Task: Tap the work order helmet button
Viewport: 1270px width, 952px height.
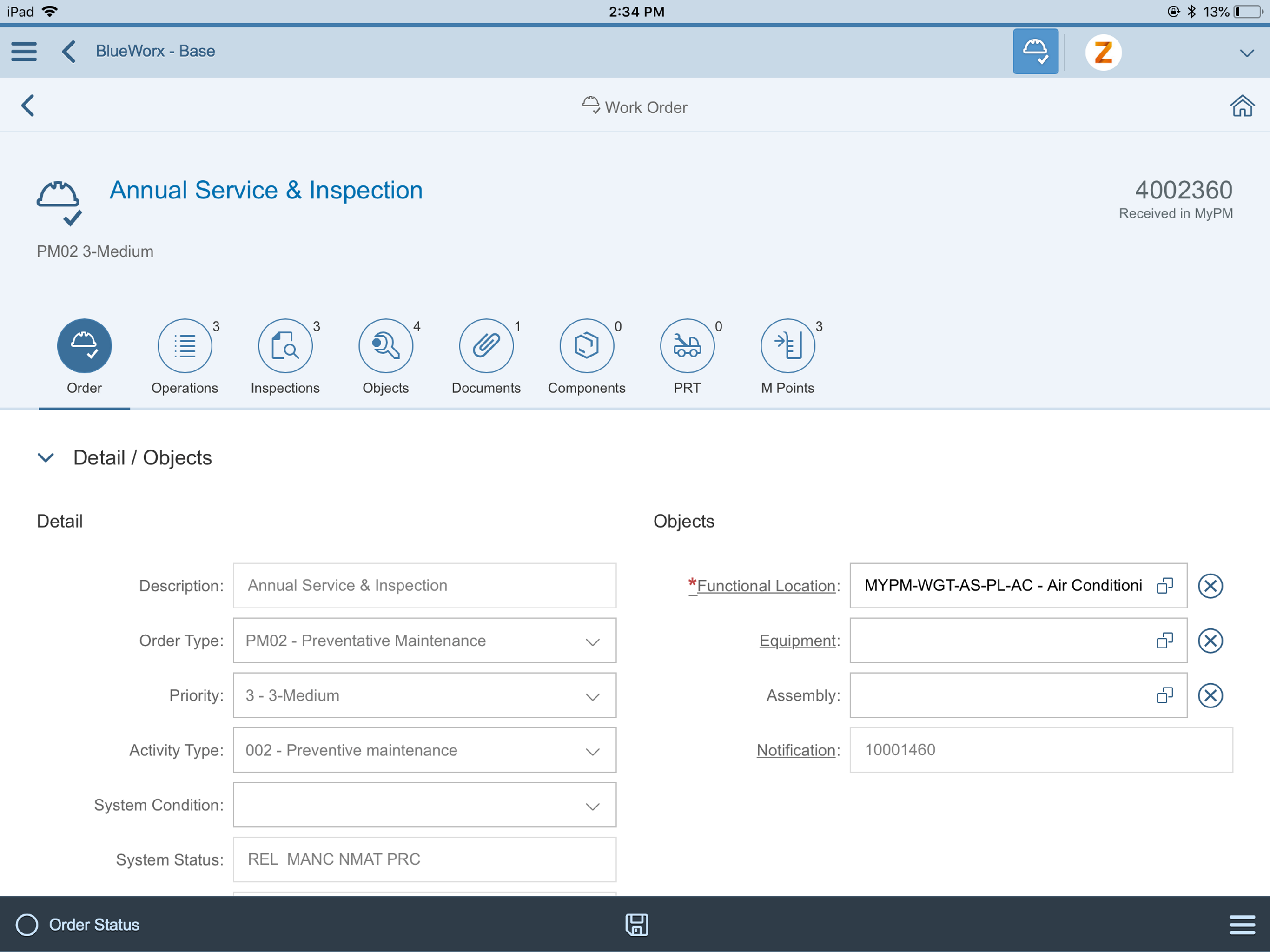Action: point(1035,52)
